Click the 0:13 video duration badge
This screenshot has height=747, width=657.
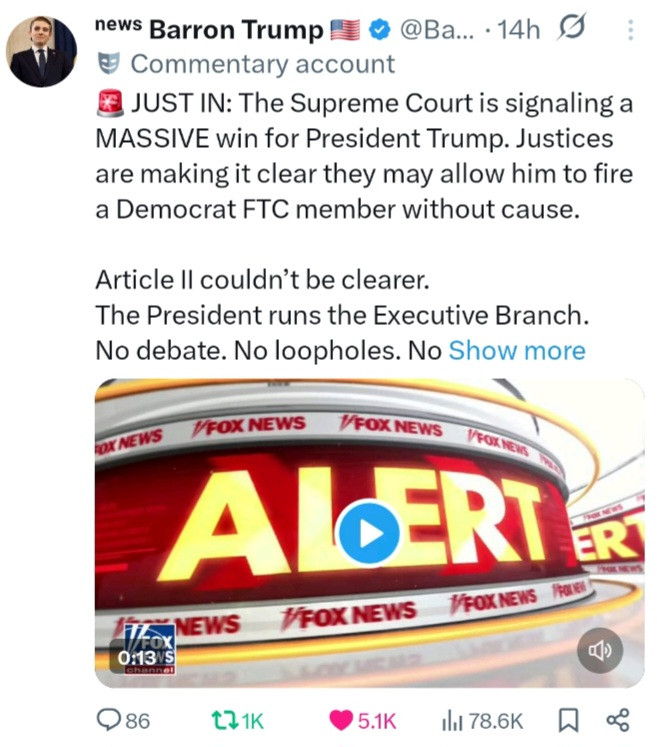pos(136,658)
